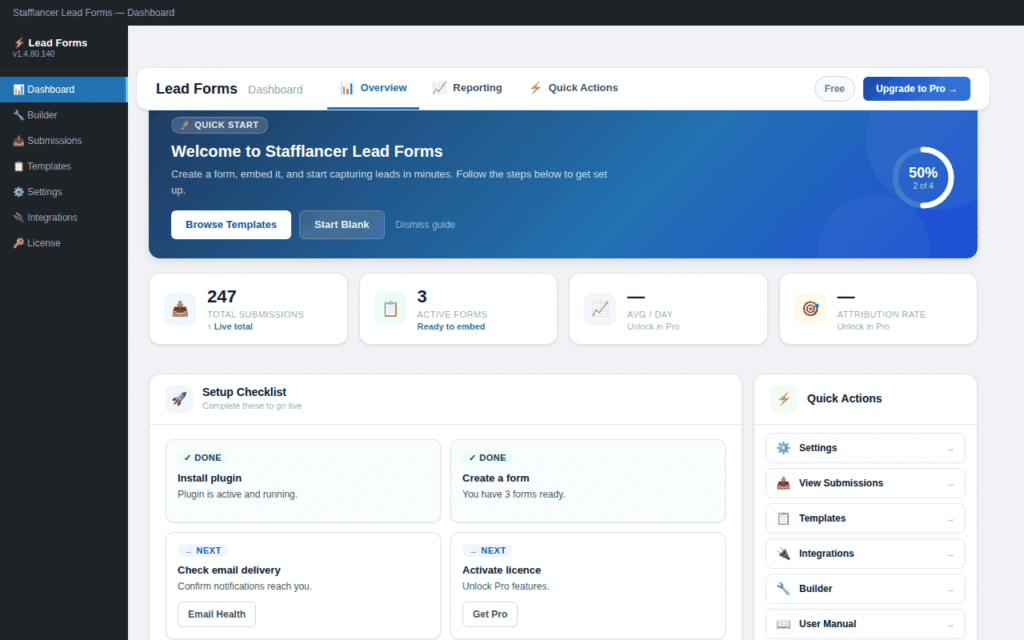Click the Avg / Day chart icon
This screenshot has height=640, width=1024.
pyautogui.click(x=600, y=309)
